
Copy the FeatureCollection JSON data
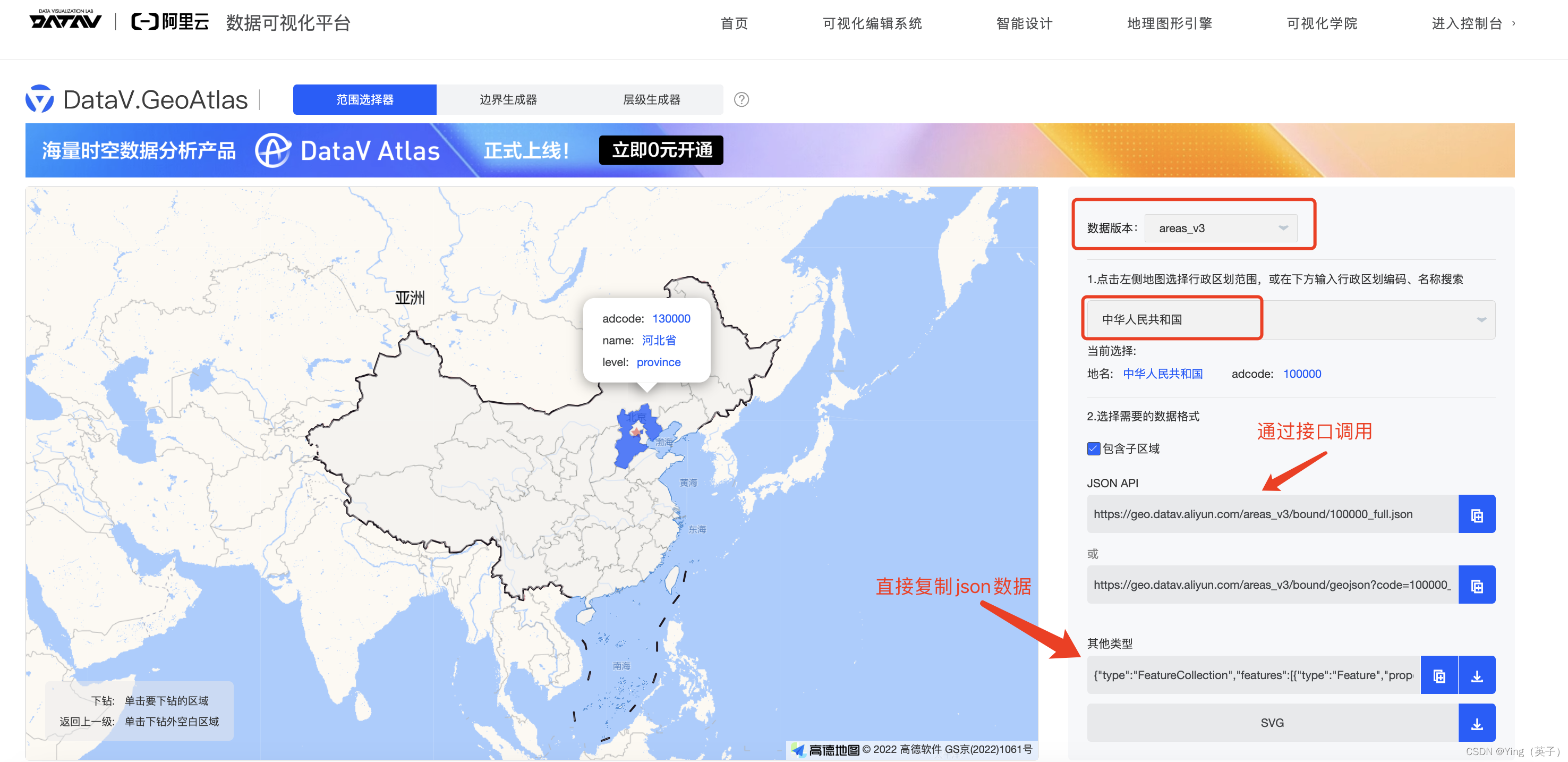coord(1438,675)
